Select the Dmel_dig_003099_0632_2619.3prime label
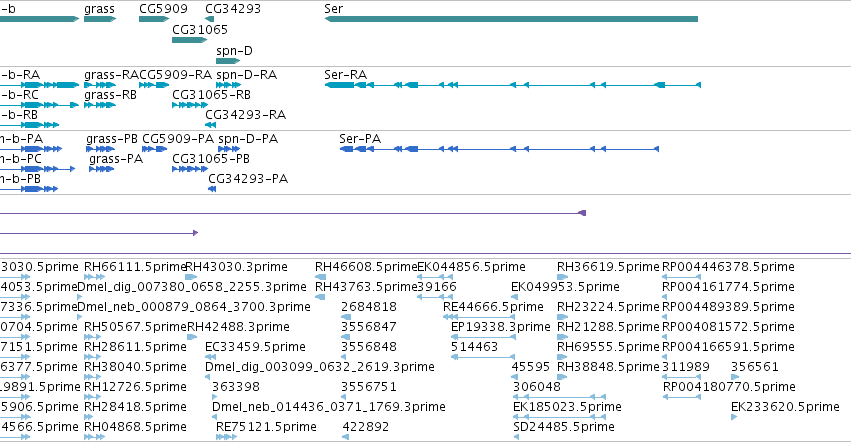Screen dimensions: 851x442 [320, 367]
